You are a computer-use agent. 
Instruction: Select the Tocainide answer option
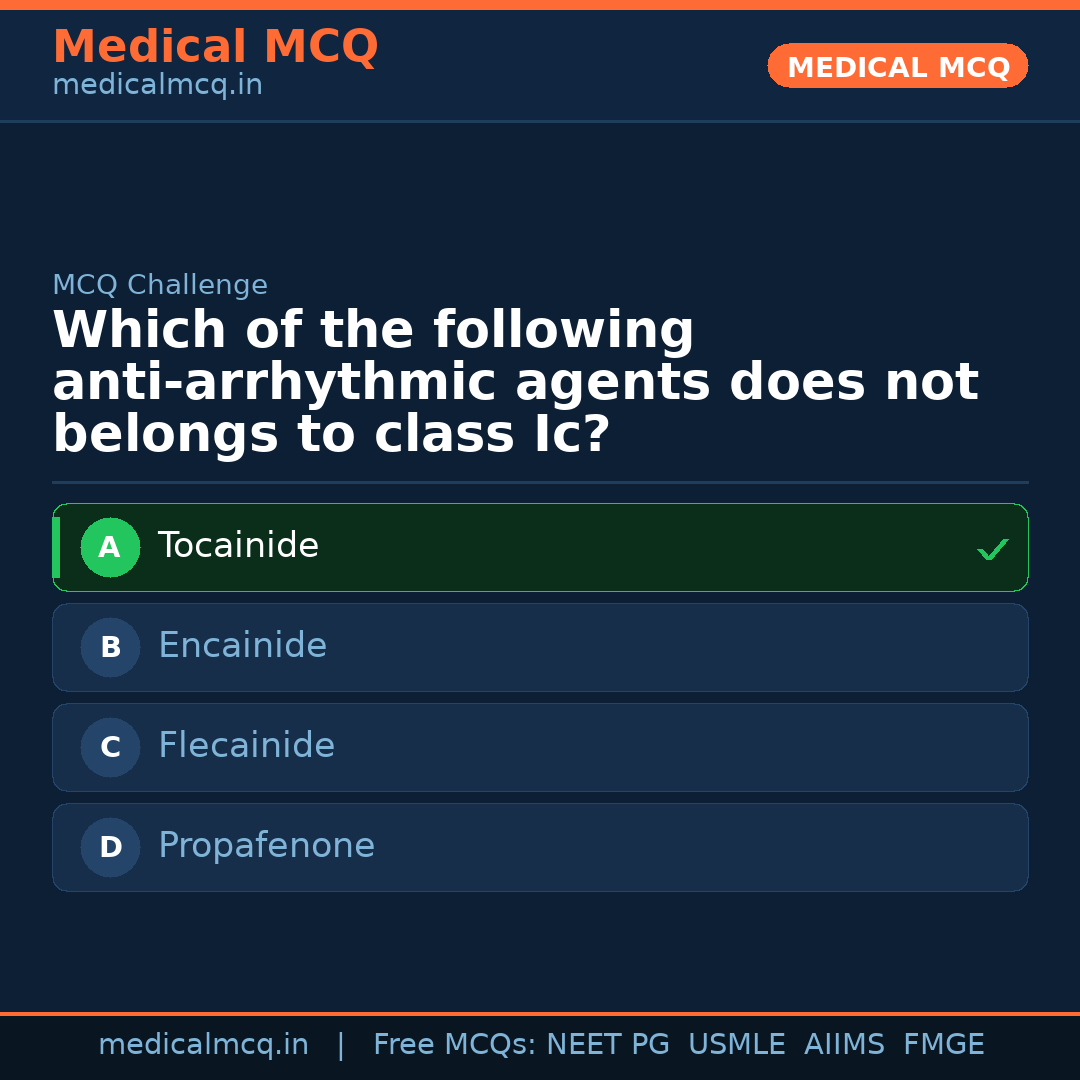540,548
